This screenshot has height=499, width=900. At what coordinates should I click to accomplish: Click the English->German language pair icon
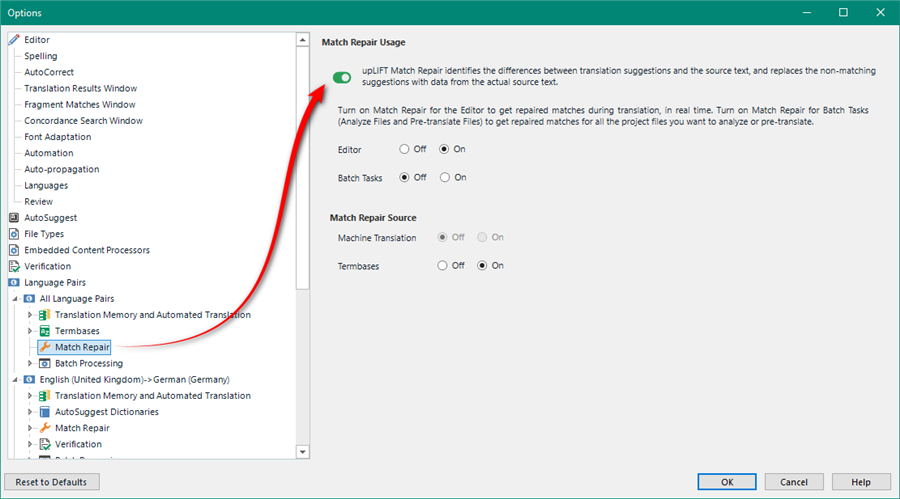[x=29, y=380]
